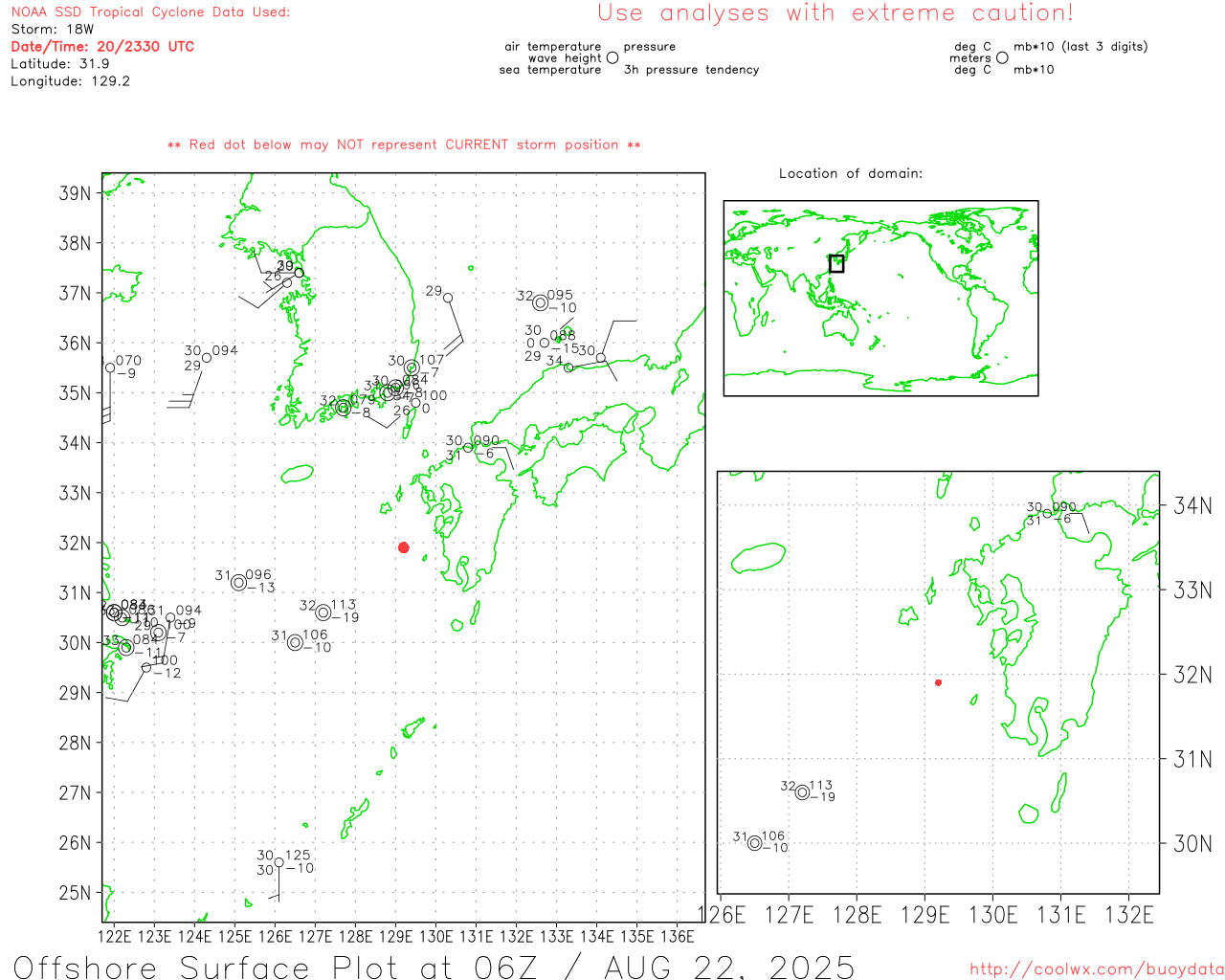
Task: Select buoy station reading 32 113 -19 on main map
Action: [x=323, y=612]
